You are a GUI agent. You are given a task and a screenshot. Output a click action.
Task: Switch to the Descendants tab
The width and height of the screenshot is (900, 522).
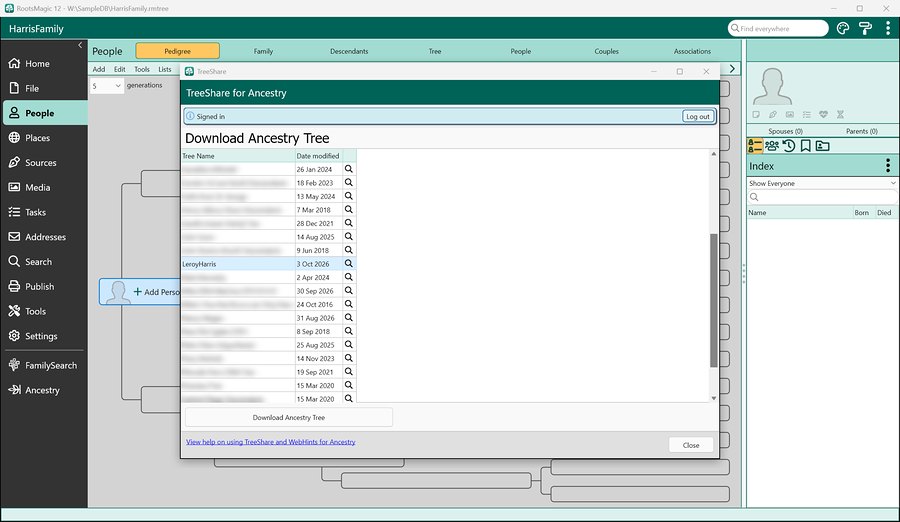(x=349, y=51)
